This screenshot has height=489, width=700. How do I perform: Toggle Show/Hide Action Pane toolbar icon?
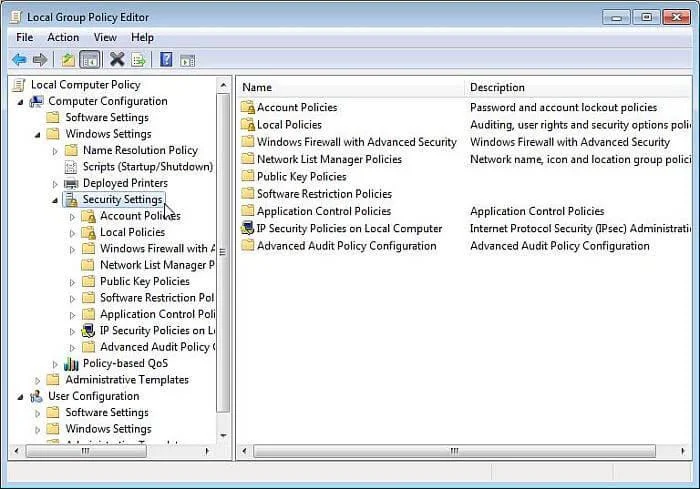[x=188, y=60]
